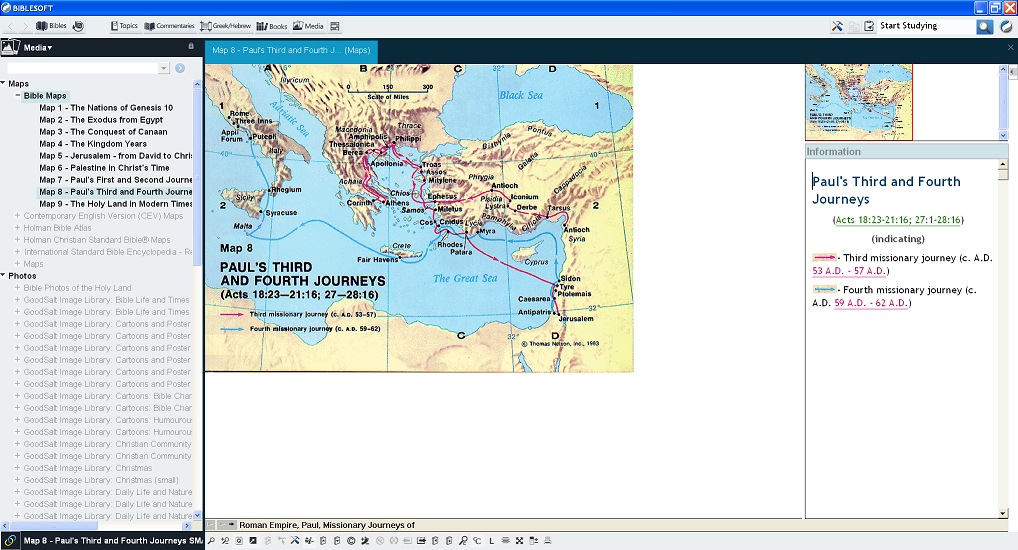Click the back navigation arrow
The width and height of the screenshot is (1018, 550).
point(10,26)
